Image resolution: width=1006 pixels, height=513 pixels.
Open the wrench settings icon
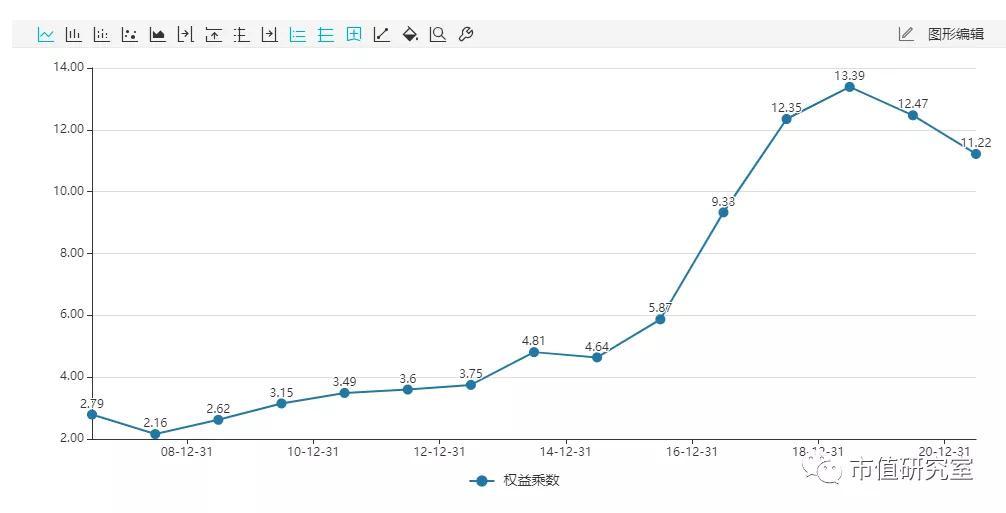(x=466, y=35)
